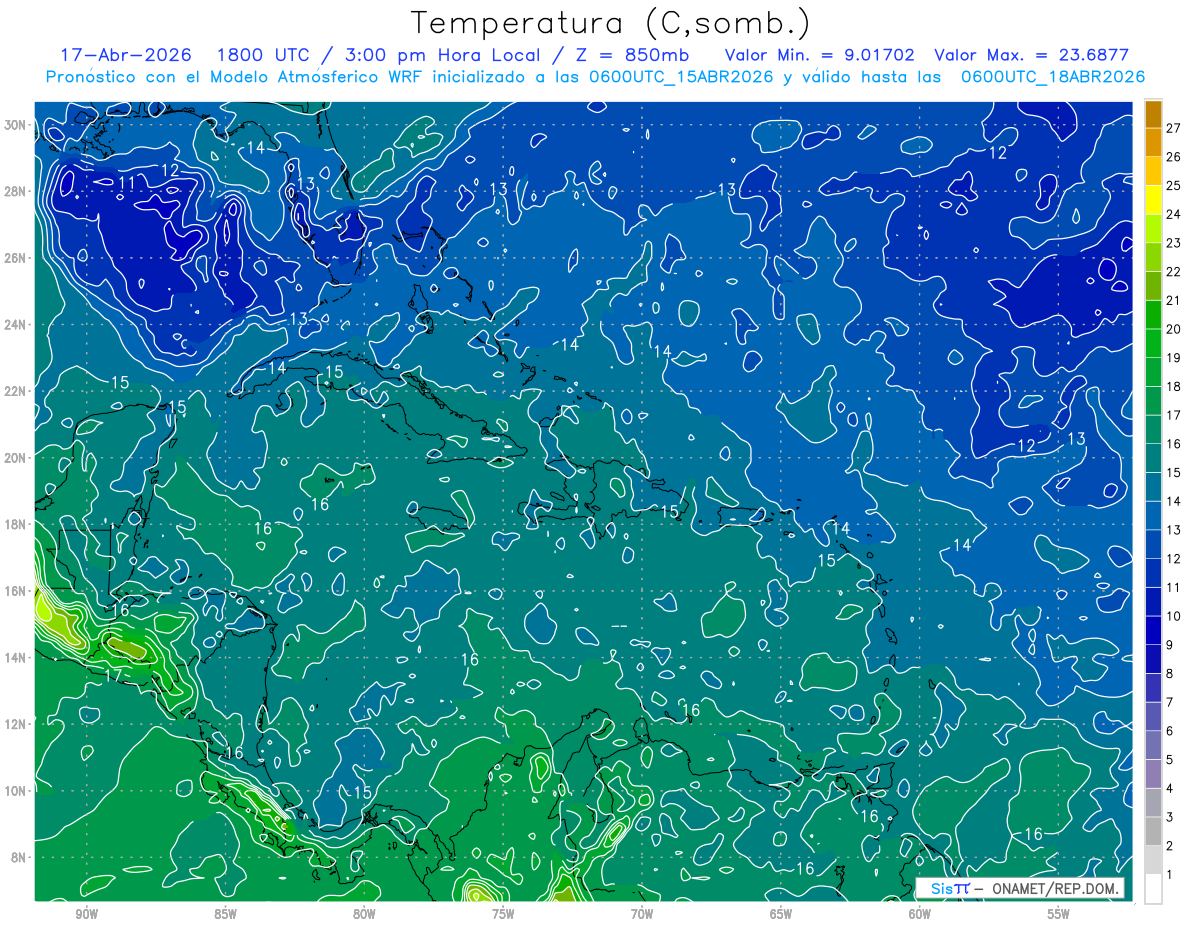Click the 27 degree color swatch in legend
1200x927 pixels.
[x=1153, y=114]
